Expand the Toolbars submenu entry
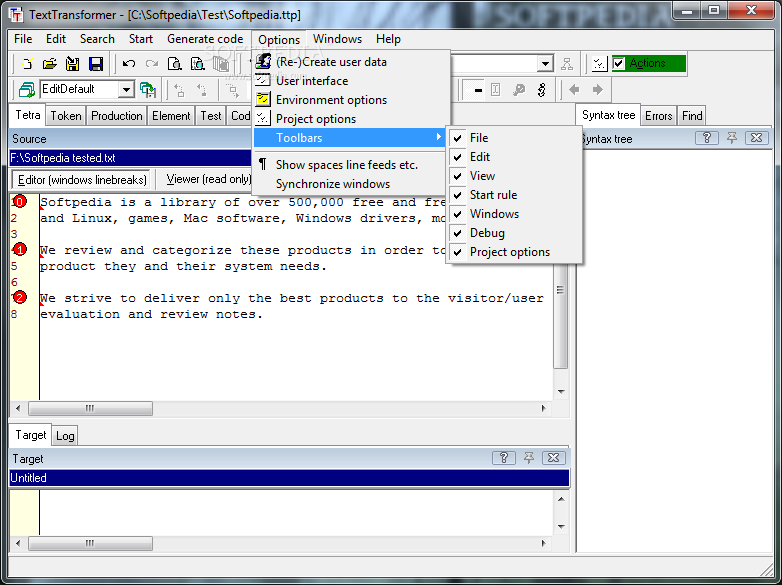This screenshot has height=585, width=782. [x=349, y=138]
